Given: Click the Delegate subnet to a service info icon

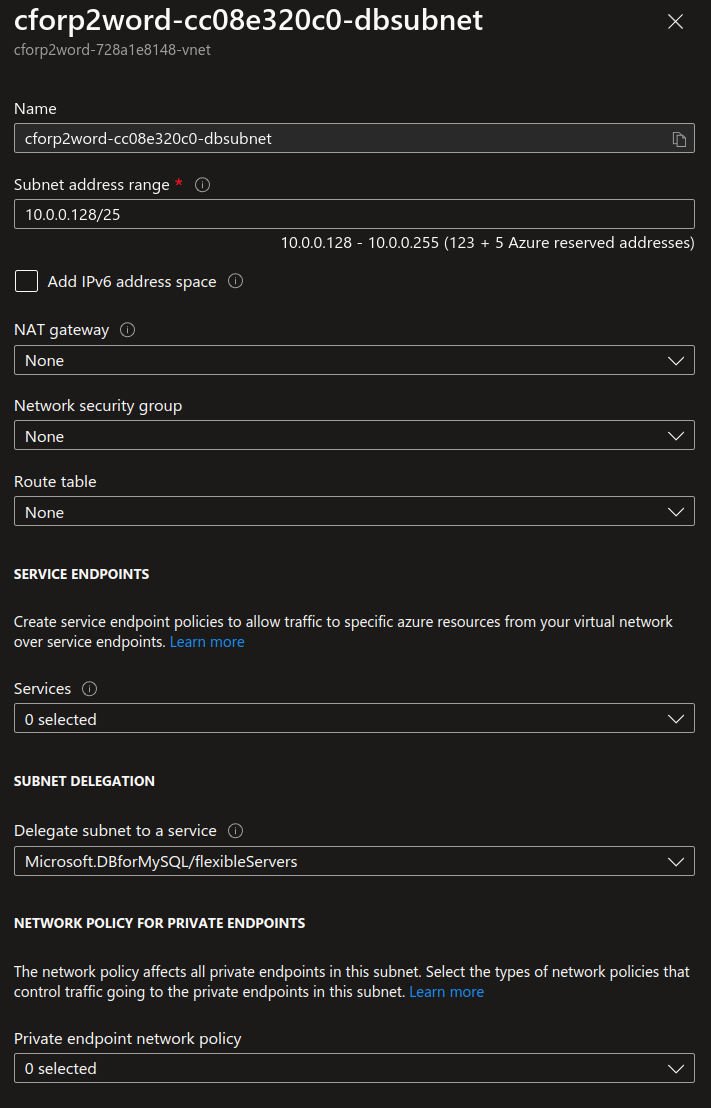Looking at the screenshot, I should point(233,830).
